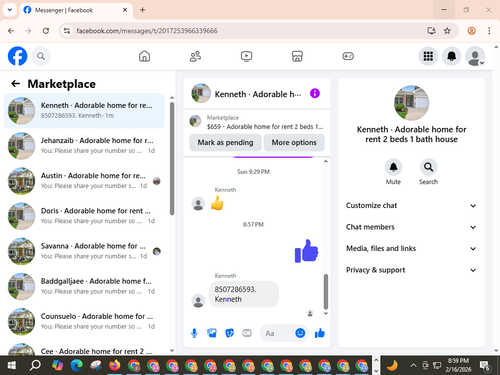Close the Messenger | Facebook tab
Viewport: 500px width, 375px height.
[125, 10]
